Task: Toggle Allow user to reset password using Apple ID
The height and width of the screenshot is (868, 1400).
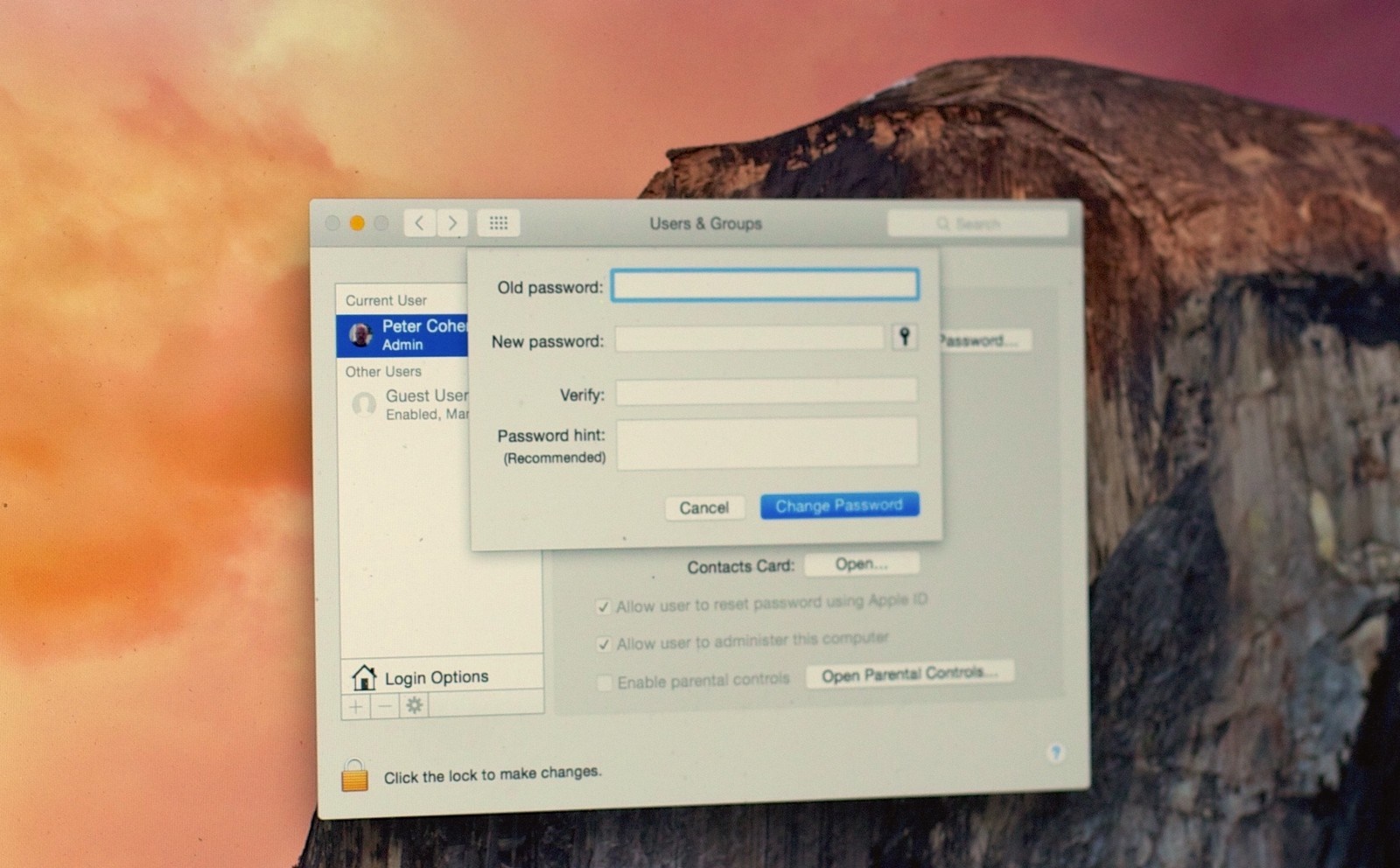Action: click(603, 606)
